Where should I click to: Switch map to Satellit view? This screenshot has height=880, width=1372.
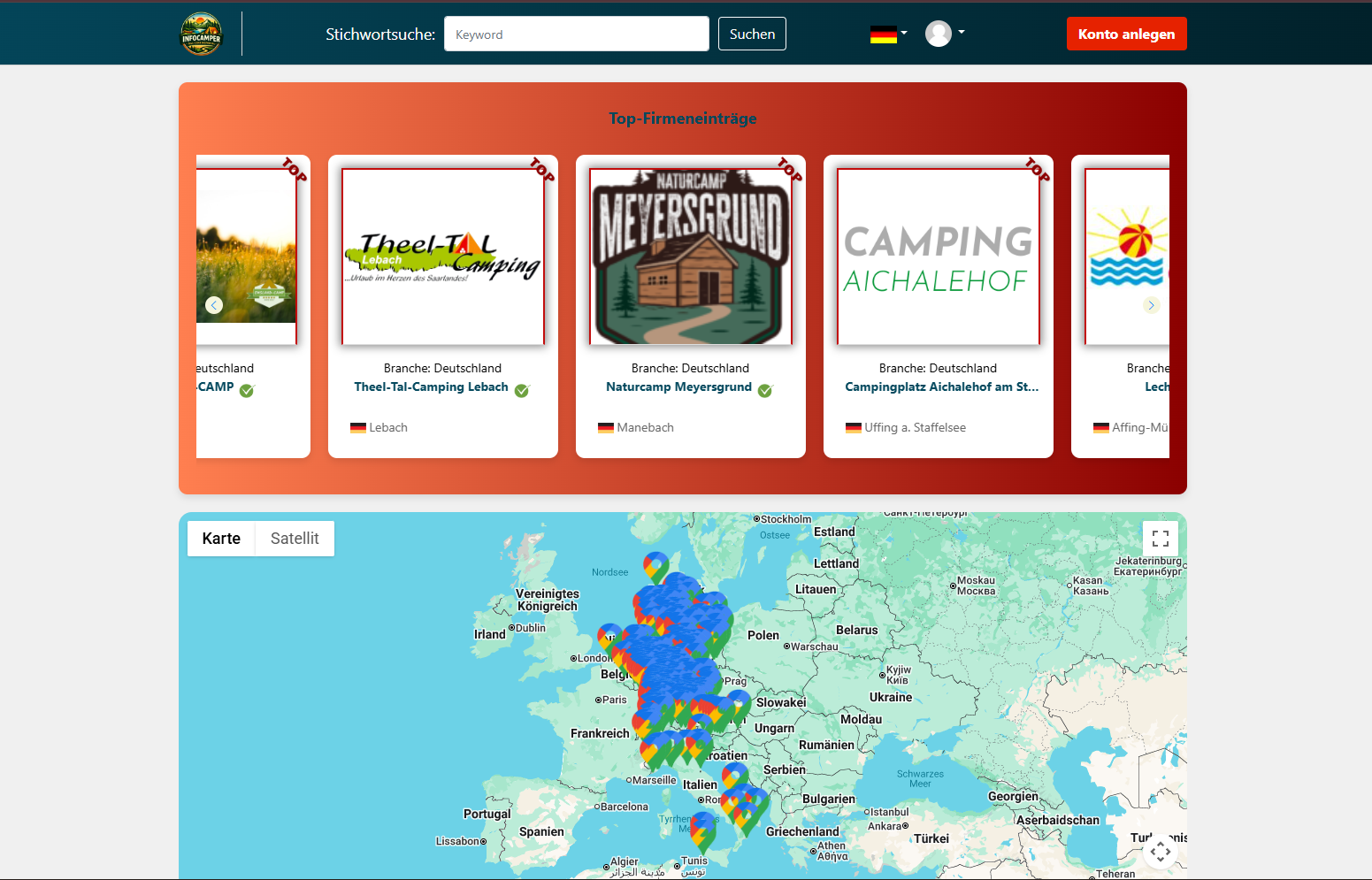295,539
